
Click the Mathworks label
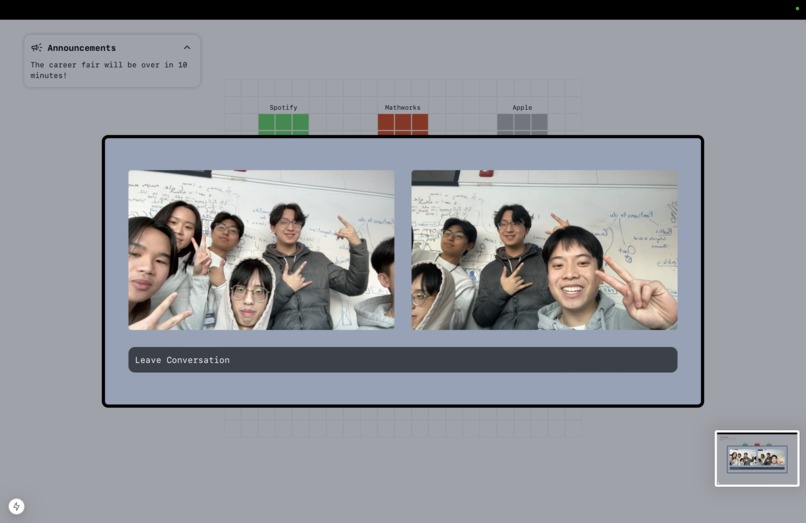tap(402, 107)
